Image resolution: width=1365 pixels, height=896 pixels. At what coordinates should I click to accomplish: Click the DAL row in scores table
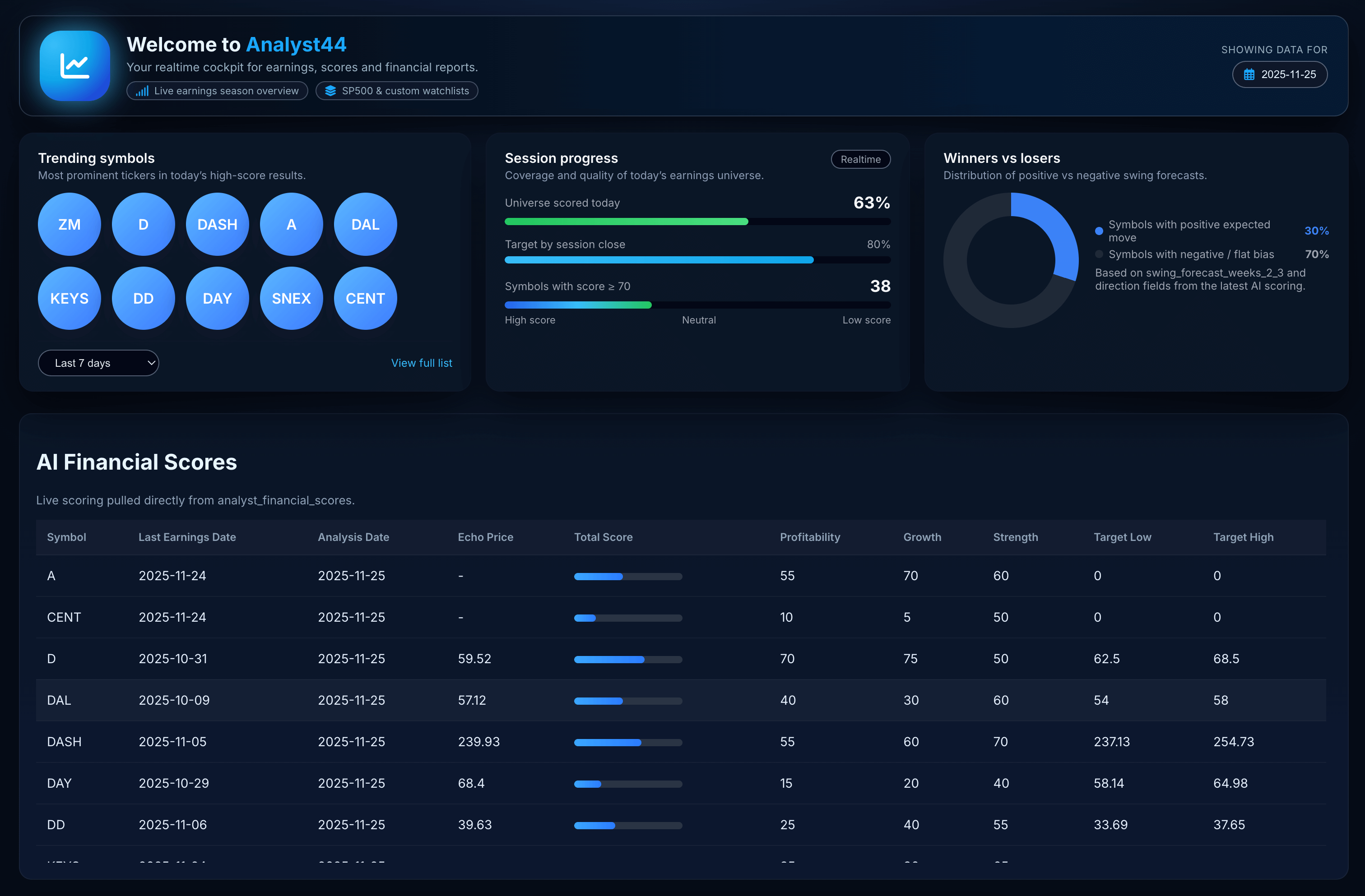pos(680,700)
